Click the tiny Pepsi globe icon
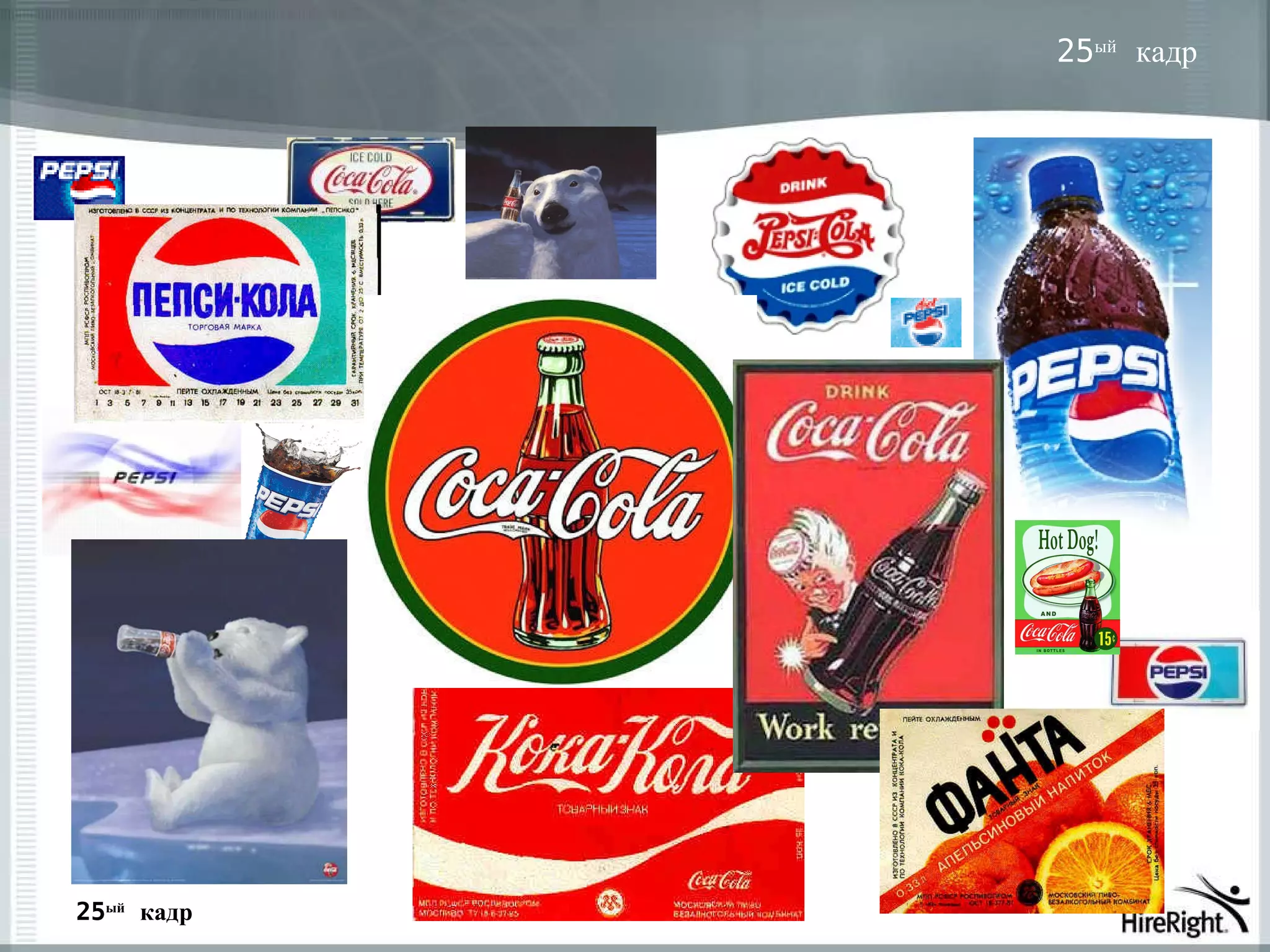This screenshot has width=1270, height=952. pos(925,323)
